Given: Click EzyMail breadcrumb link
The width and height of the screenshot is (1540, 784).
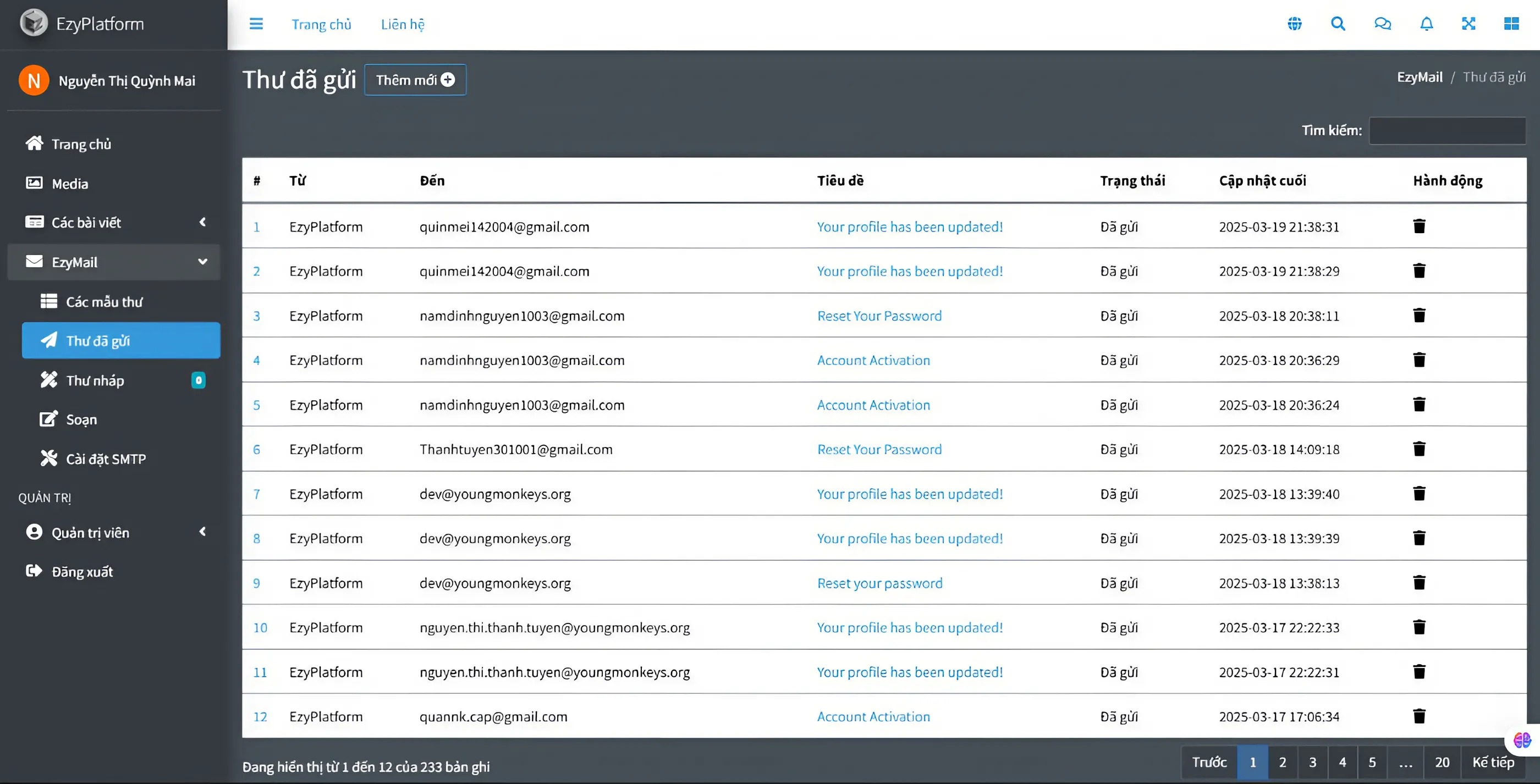Looking at the screenshot, I should tap(1420, 77).
